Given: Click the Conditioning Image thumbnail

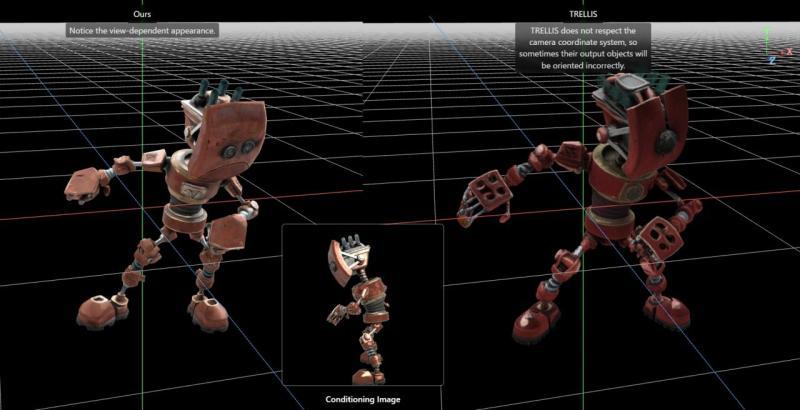Looking at the screenshot, I should (363, 305).
